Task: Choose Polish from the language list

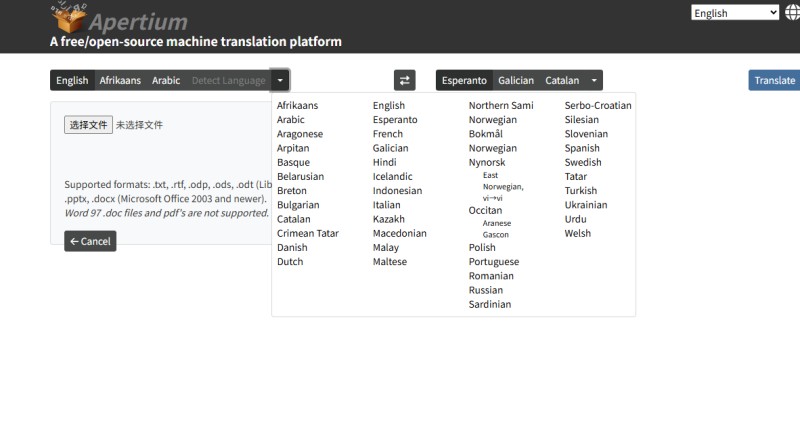Action: [482, 247]
